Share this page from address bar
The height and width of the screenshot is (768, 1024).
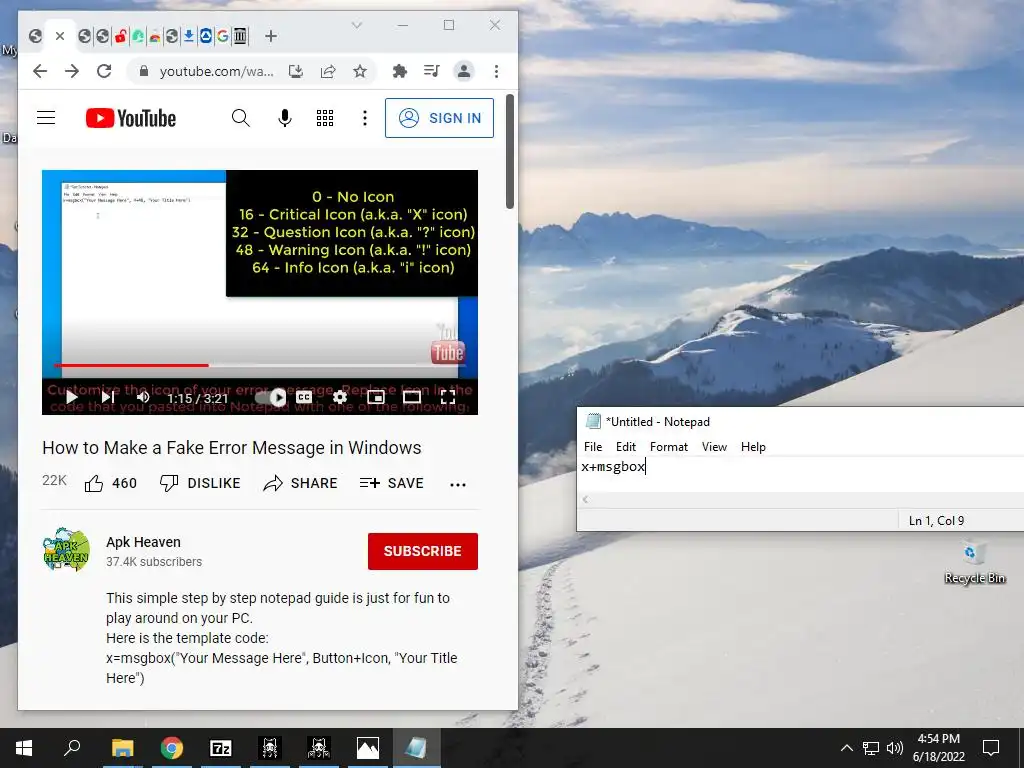pos(328,71)
